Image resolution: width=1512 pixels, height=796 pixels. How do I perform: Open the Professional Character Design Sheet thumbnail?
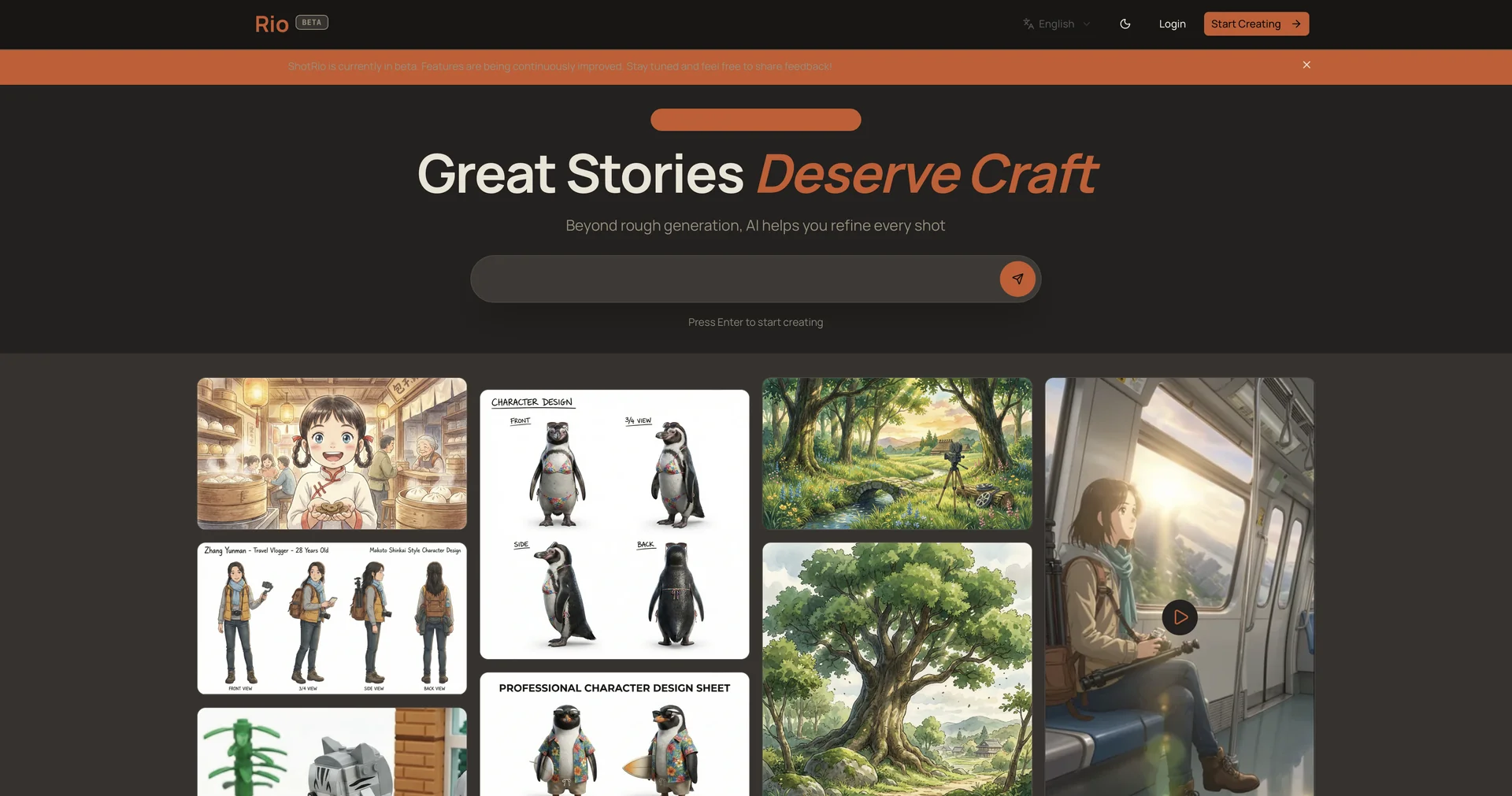614,734
